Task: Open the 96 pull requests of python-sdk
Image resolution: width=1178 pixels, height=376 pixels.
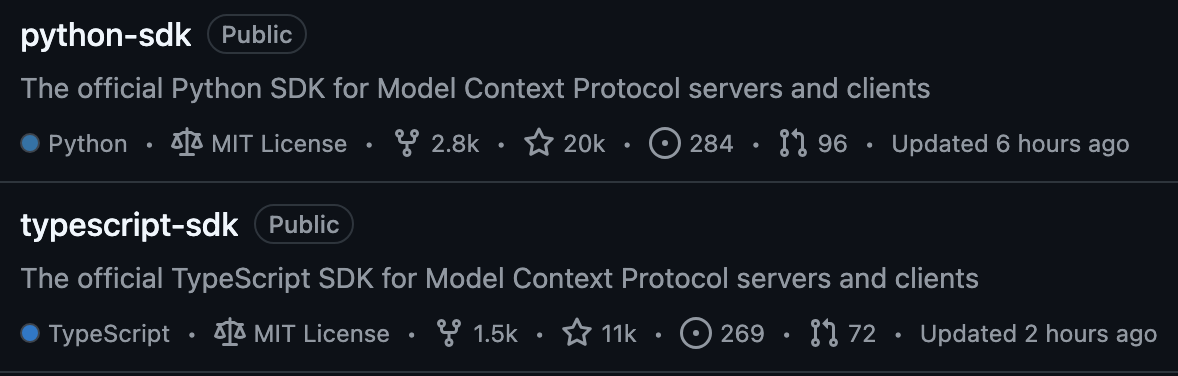Action: tap(832, 144)
